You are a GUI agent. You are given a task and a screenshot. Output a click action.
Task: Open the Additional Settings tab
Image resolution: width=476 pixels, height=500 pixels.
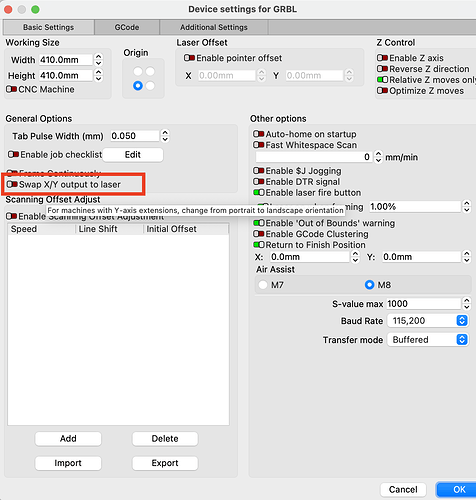coord(214,27)
